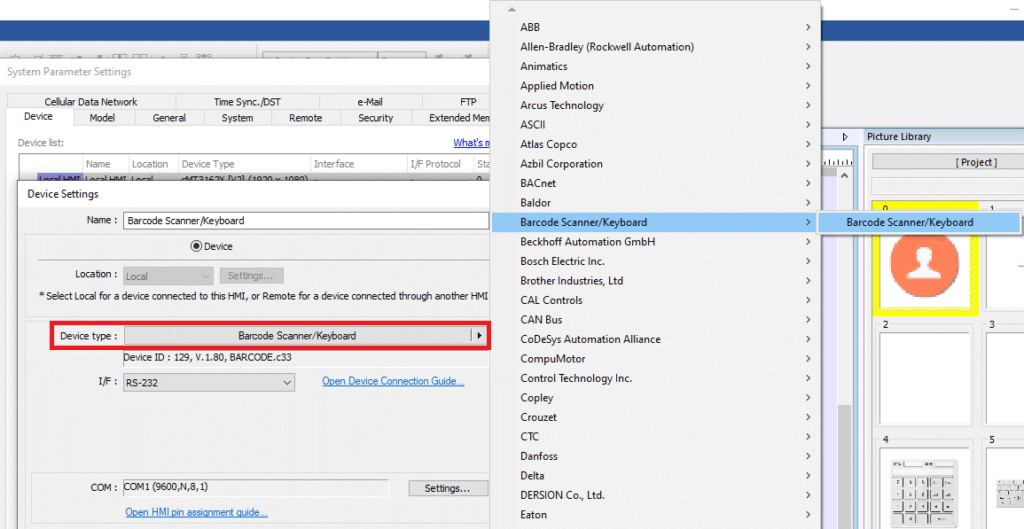This screenshot has width=1024, height=529.
Task: Select Baldor in the device menu
Action: click(x=655, y=202)
